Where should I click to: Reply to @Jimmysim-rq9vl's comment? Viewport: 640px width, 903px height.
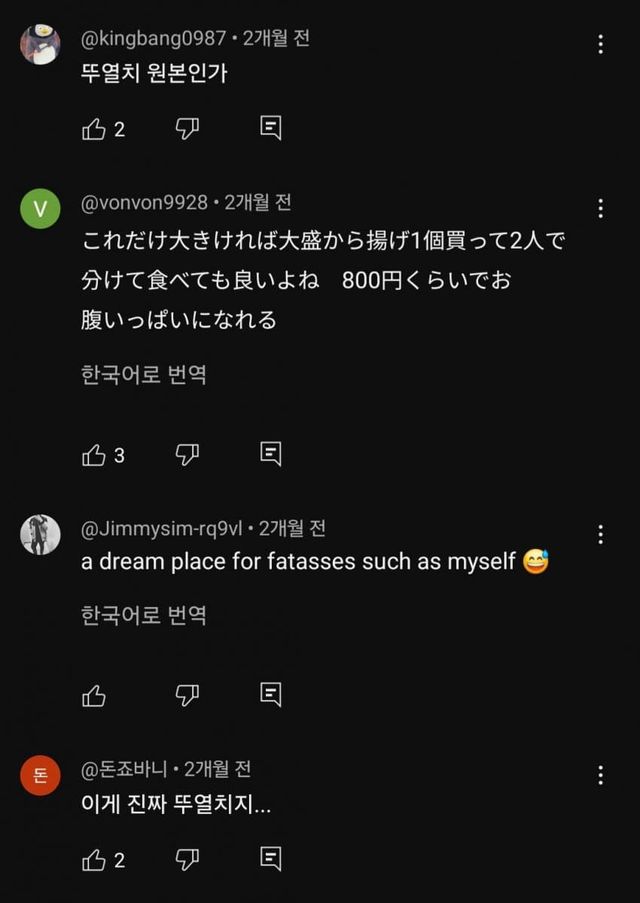point(270,694)
